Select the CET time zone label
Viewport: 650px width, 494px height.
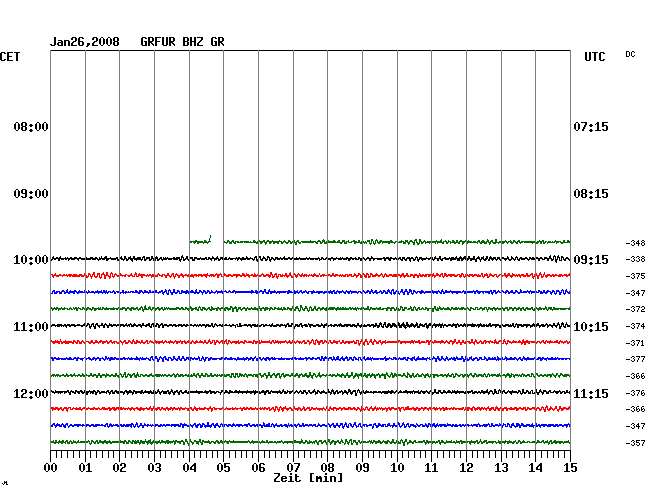pyautogui.click(x=10, y=56)
